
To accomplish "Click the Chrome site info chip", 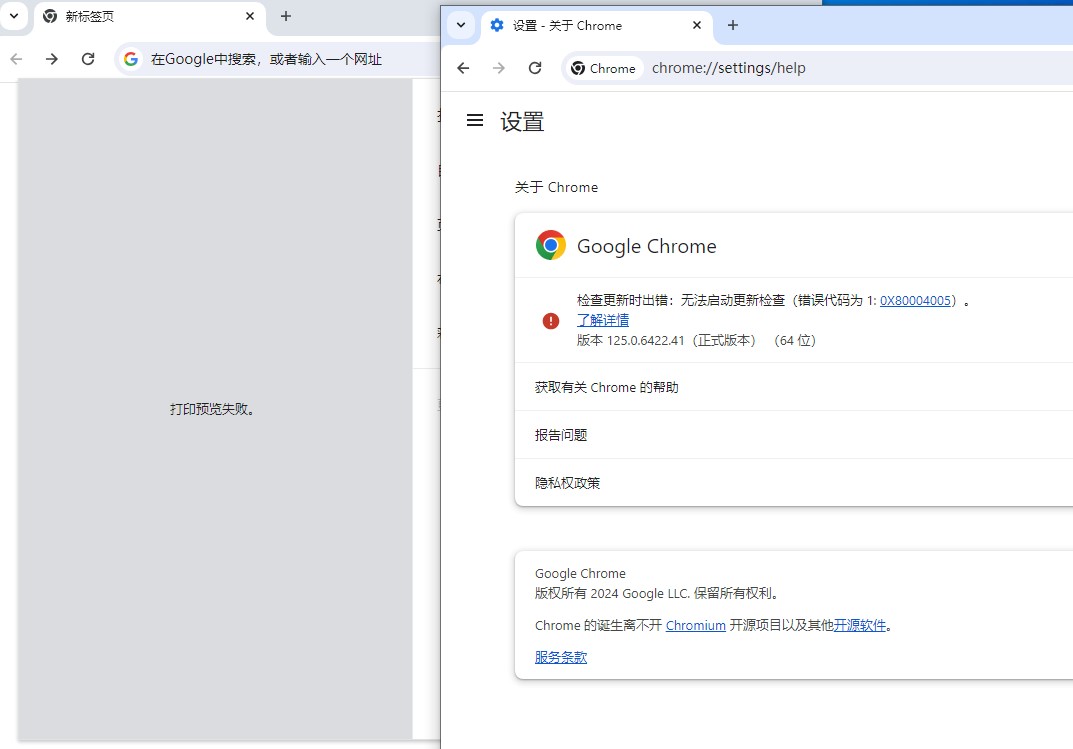I will [x=604, y=68].
